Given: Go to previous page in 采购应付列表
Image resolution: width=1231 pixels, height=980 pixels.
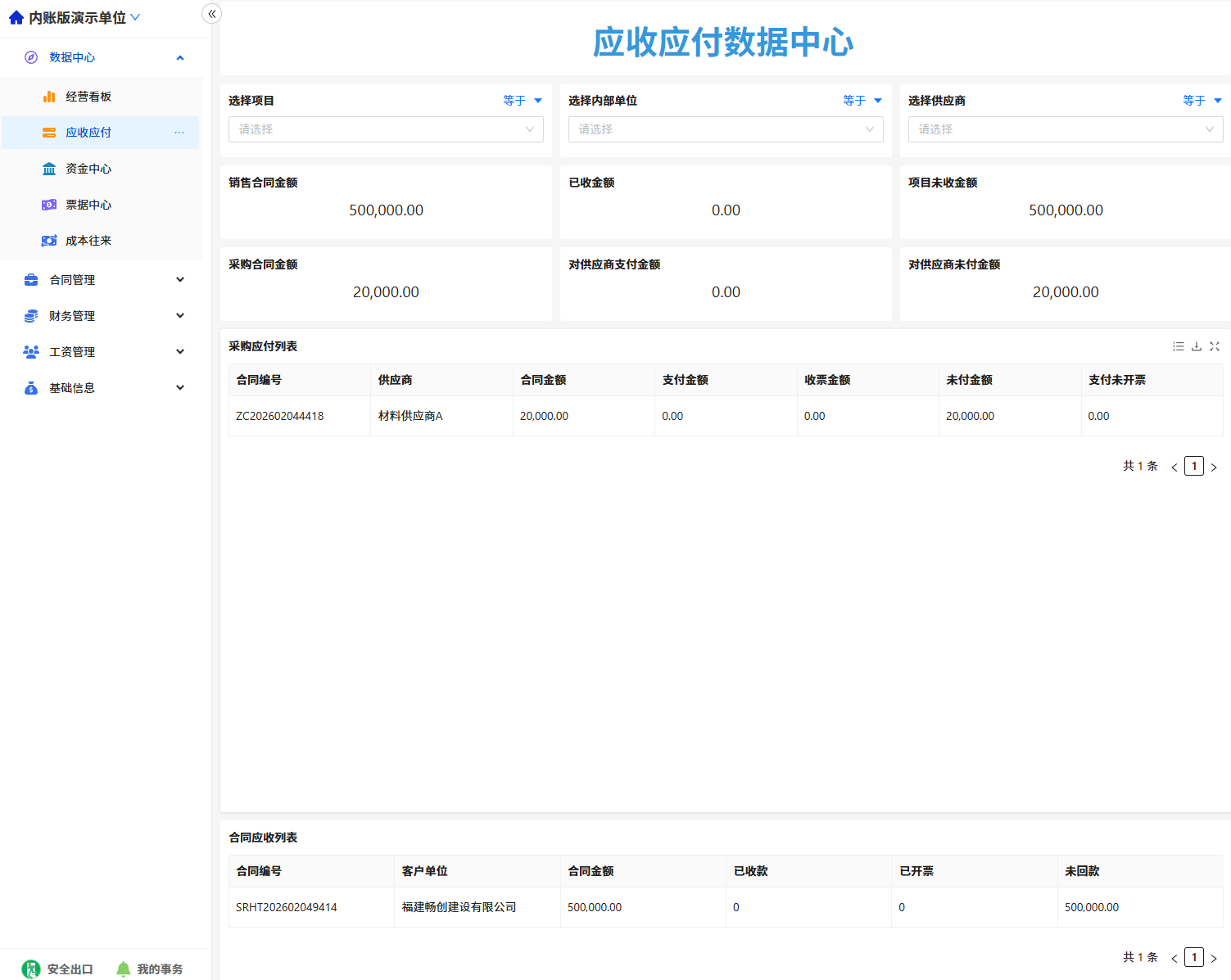Looking at the screenshot, I should click(x=1174, y=467).
